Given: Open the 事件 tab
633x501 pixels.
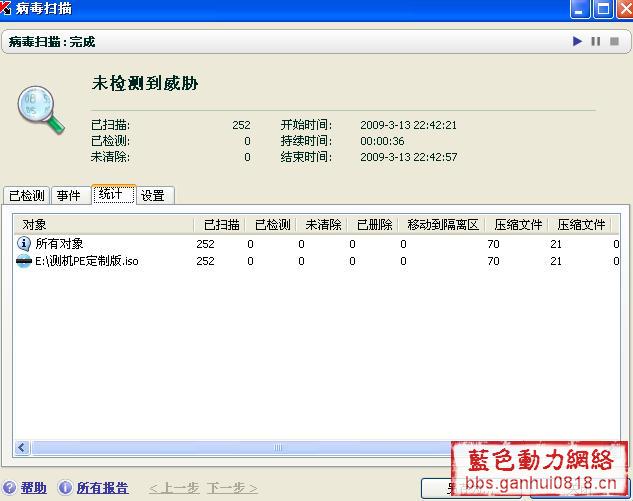Looking at the screenshot, I should [69, 196].
